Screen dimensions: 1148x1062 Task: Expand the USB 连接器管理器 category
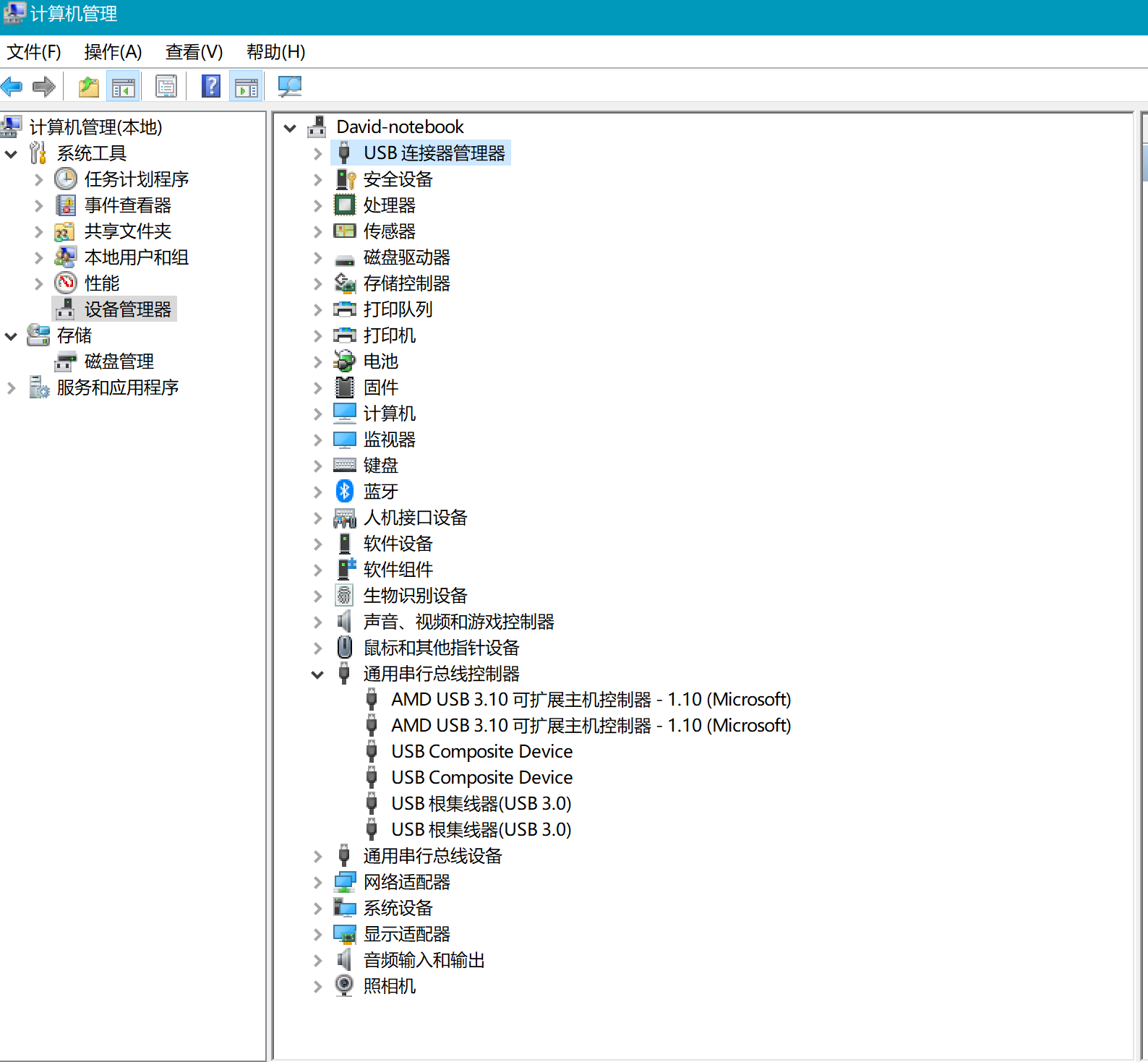[x=317, y=153]
